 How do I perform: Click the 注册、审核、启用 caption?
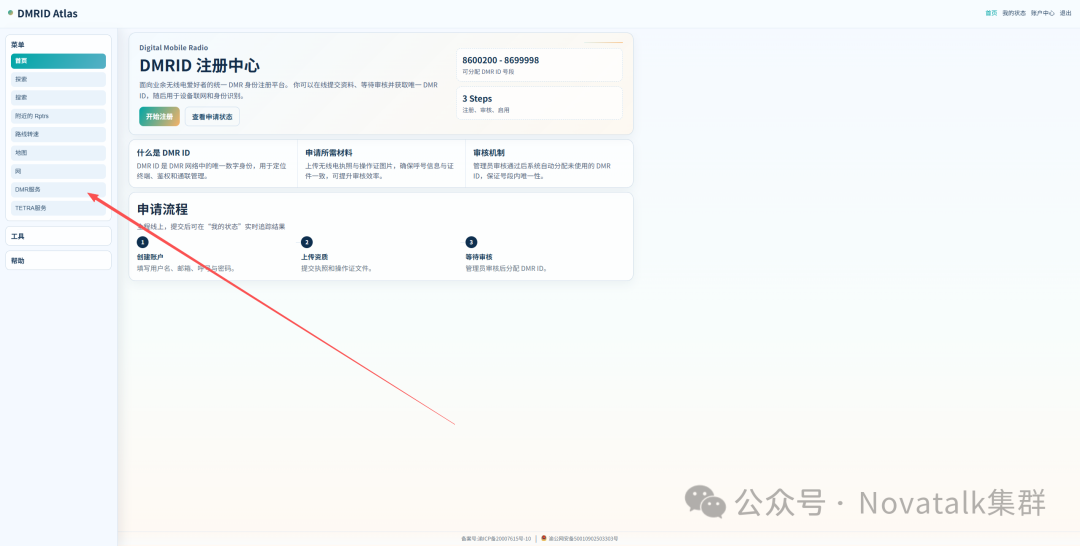486,110
